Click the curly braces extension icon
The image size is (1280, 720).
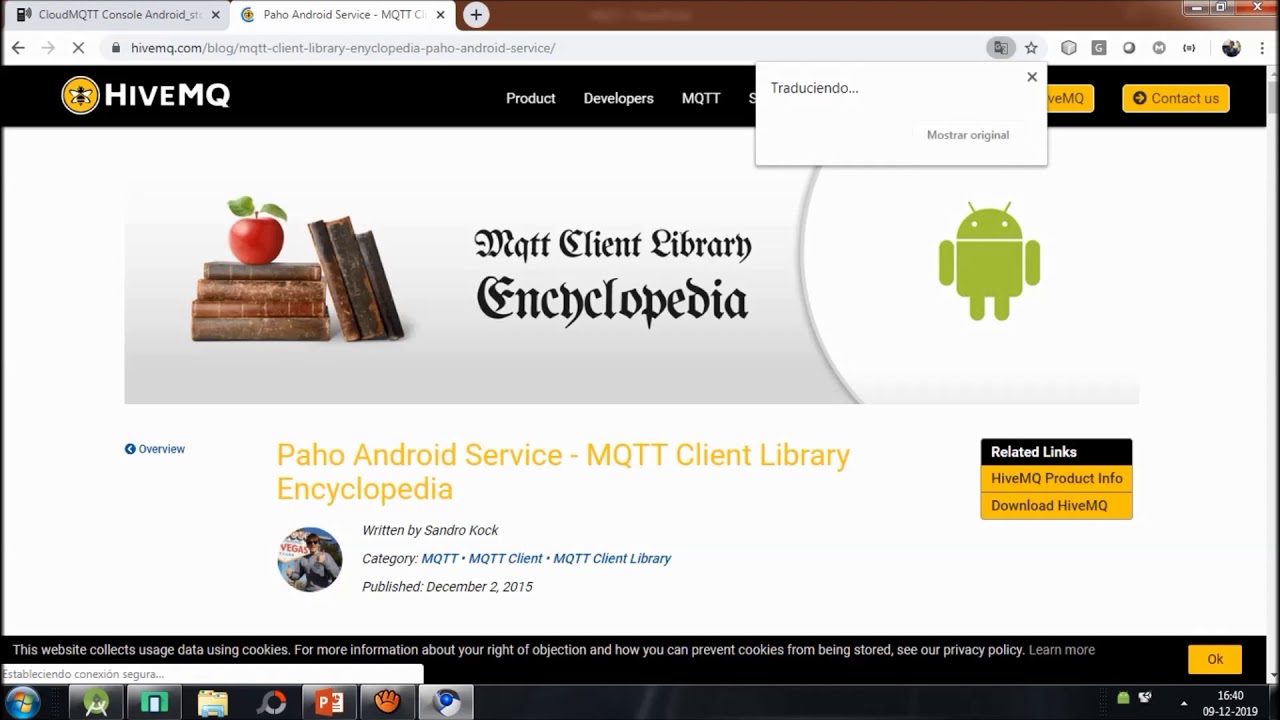1189,47
